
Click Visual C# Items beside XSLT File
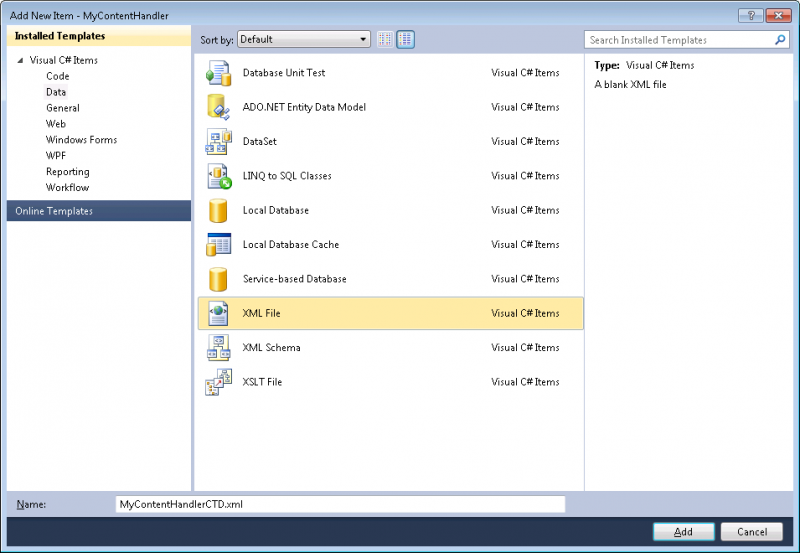tap(525, 382)
